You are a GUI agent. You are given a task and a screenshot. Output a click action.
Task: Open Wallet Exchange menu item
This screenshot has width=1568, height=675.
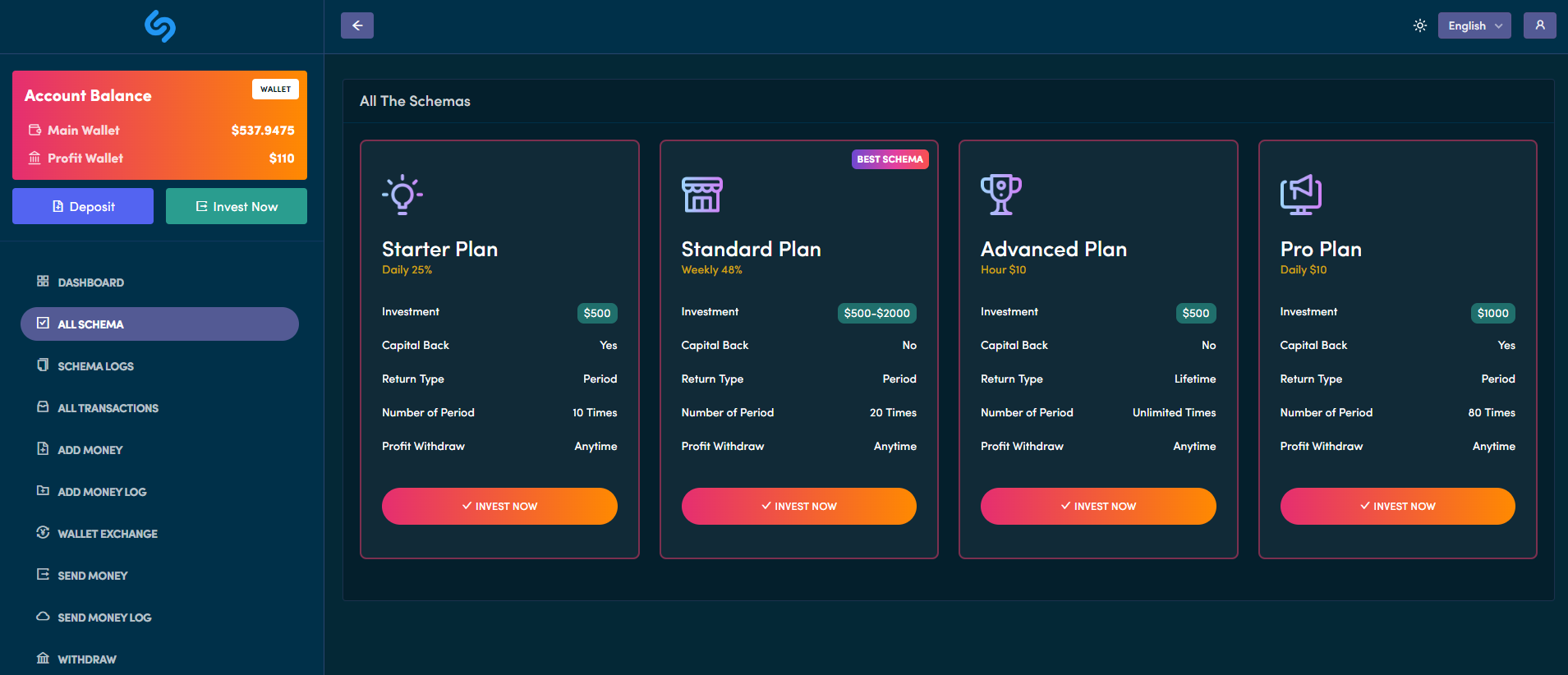pos(107,534)
